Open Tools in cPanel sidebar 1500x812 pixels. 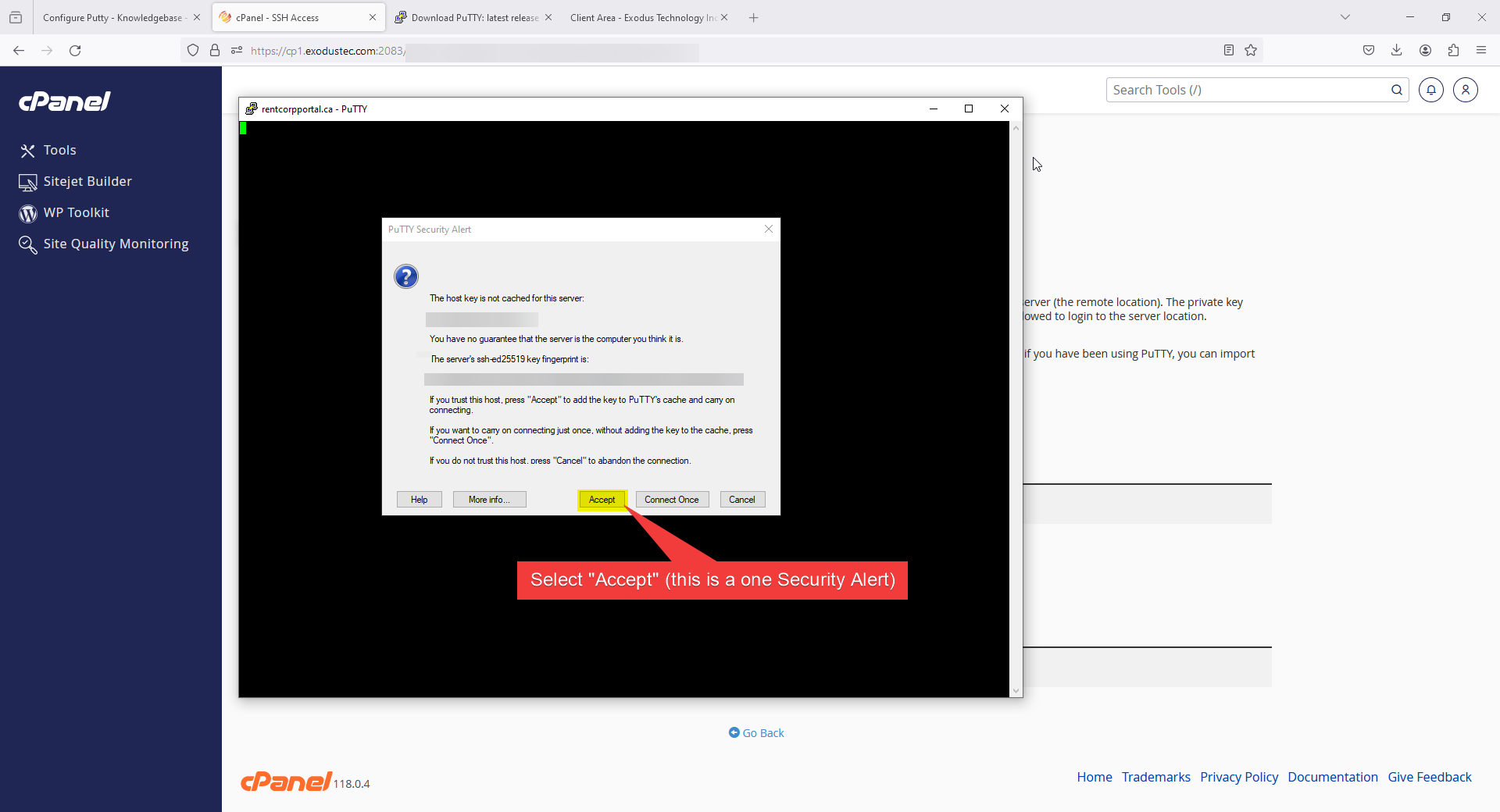[x=59, y=150]
